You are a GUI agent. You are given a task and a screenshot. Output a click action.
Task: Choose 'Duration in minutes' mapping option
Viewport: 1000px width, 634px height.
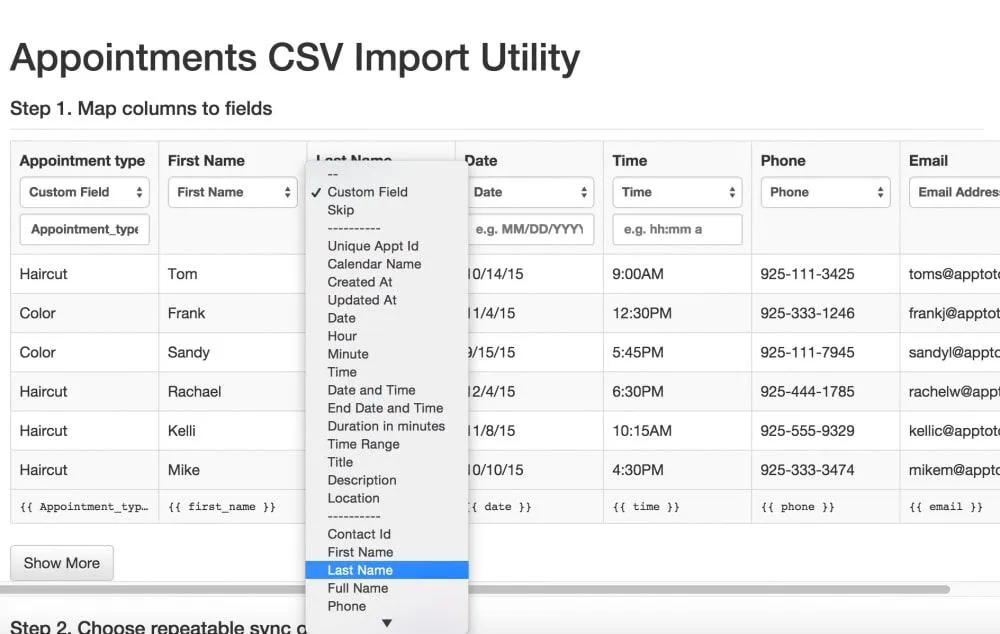tap(385, 426)
